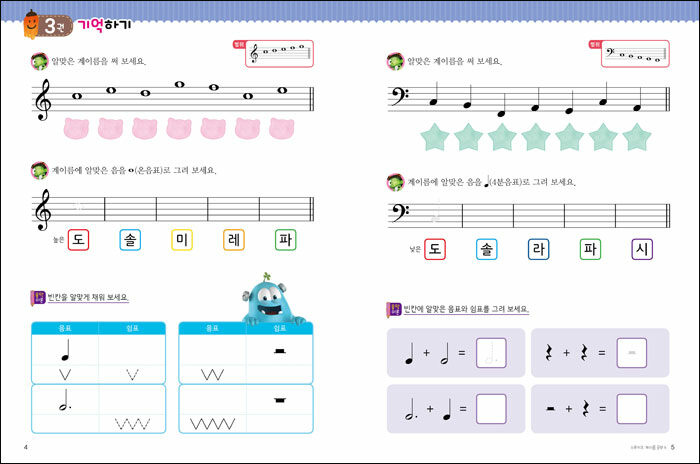Screen dimensions: 700x464
Task: Click the treble clef on the top-left note staff
Action: [43, 100]
